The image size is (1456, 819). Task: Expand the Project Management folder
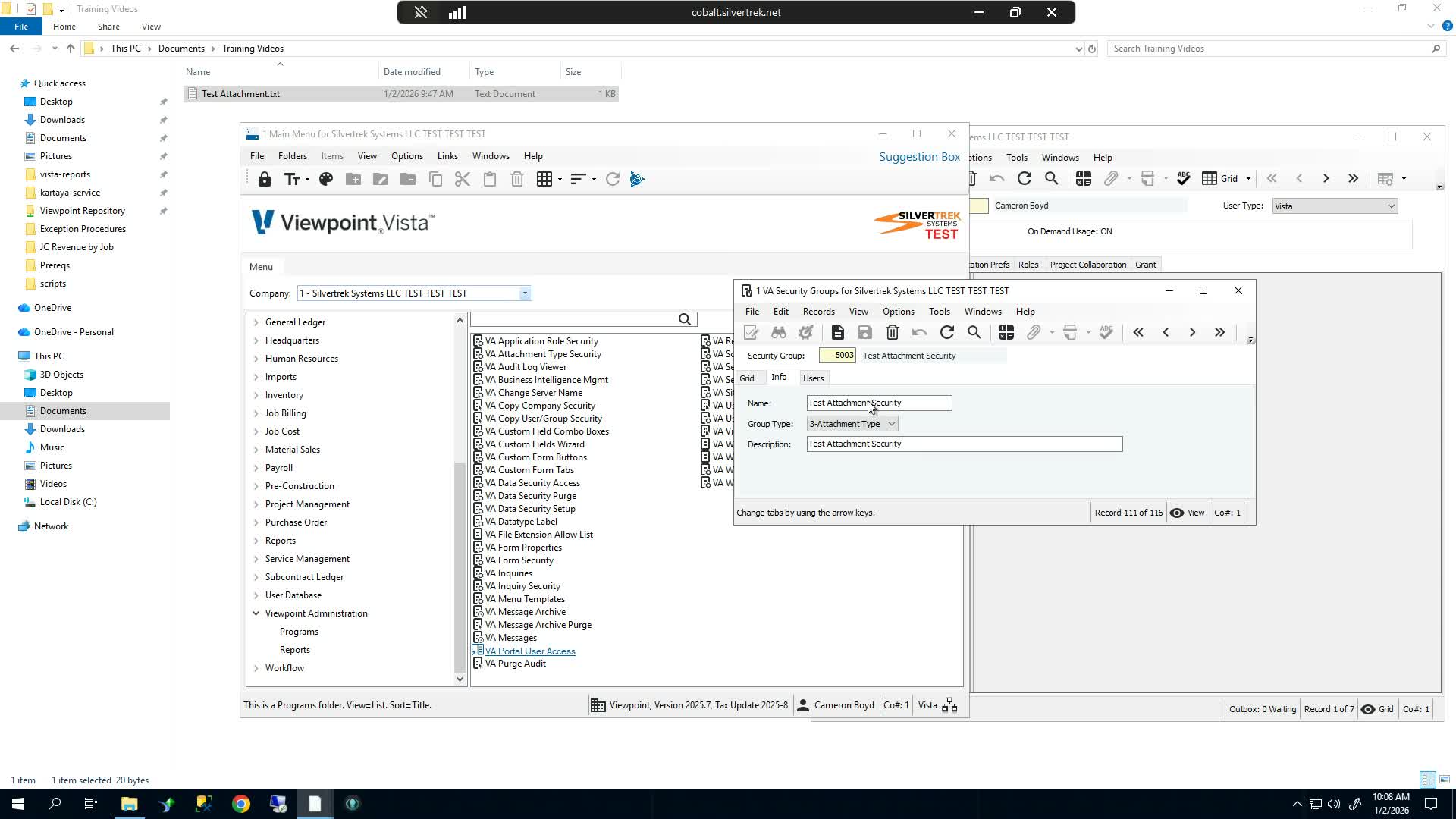(x=256, y=504)
